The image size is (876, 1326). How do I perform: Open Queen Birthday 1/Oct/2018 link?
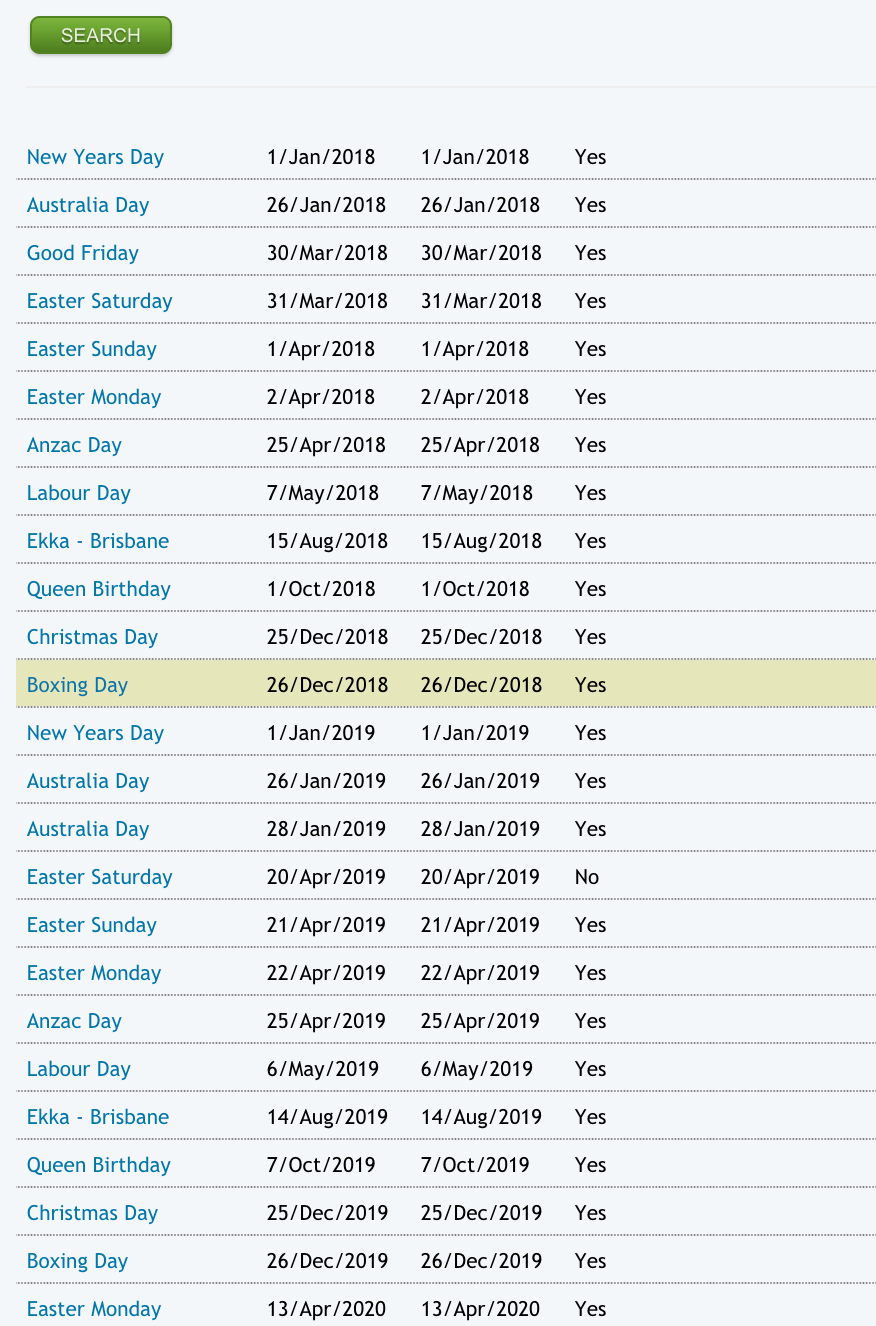click(x=99, y=589)
